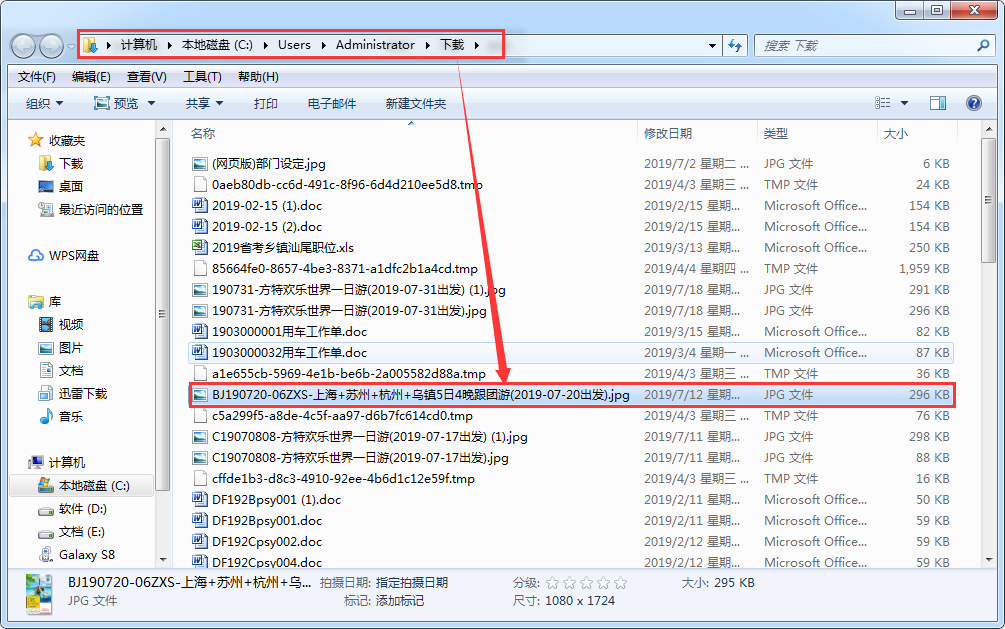Open 迅雷下载 library in sidebar

tap(82, 393)
